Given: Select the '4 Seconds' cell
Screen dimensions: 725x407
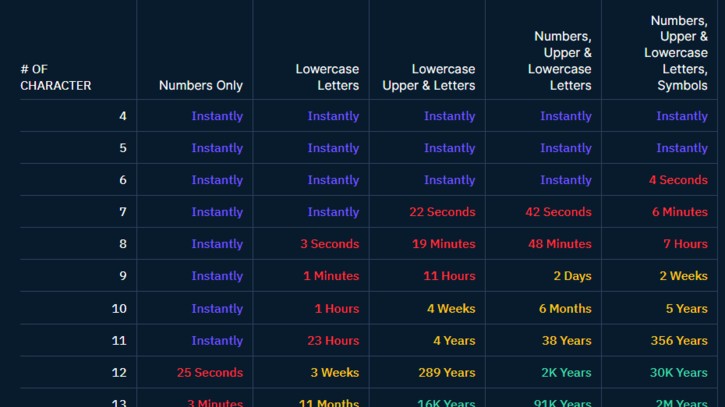Looking at the screenshot, I should [x=677, y=180].
